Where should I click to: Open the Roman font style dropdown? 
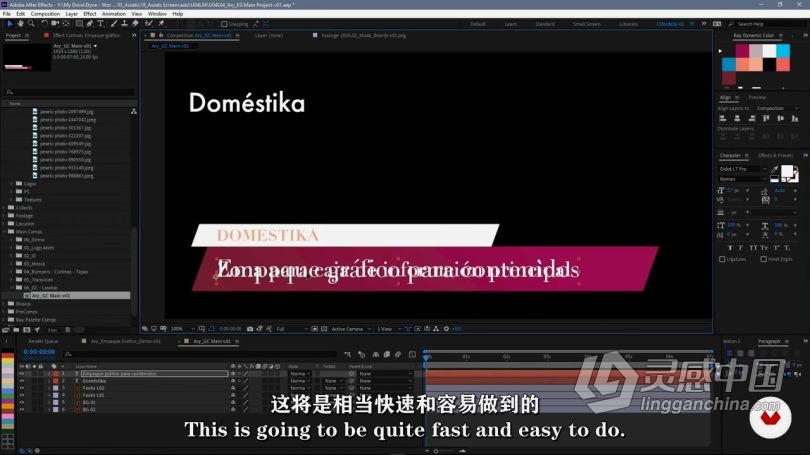[743, 179]
